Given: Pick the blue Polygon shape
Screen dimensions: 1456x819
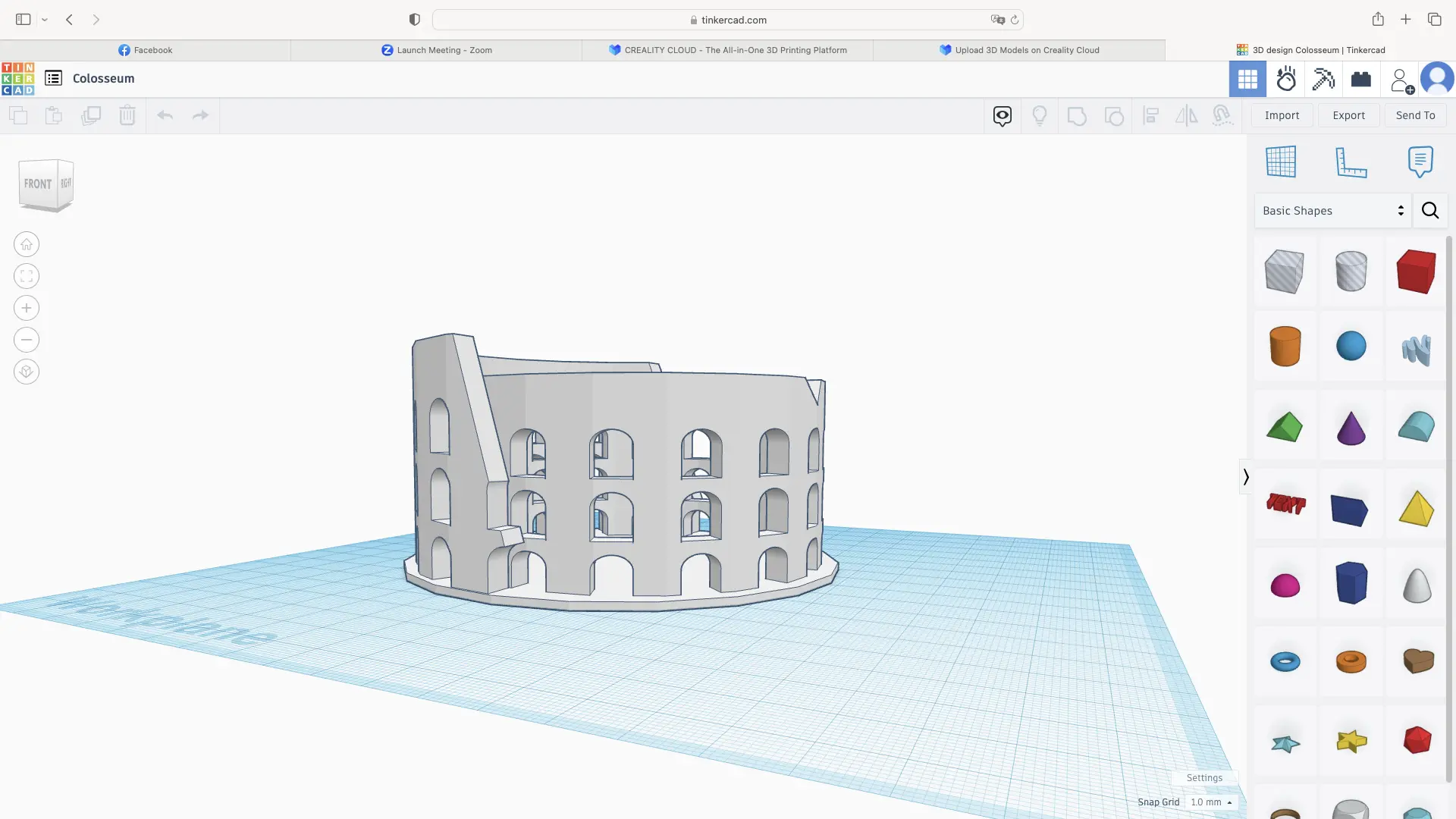Looking at the screenshot, I should pos(1351,582).
